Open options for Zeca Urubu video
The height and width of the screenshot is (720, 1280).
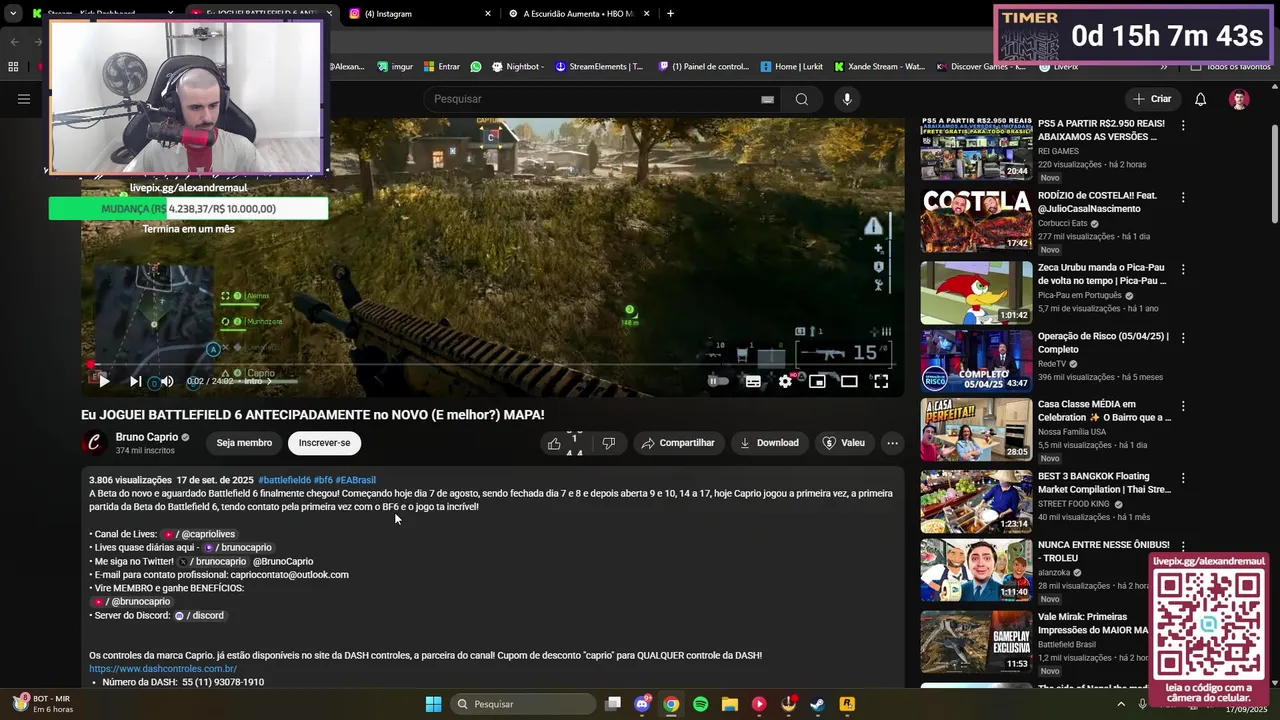tap(1183, 270)
